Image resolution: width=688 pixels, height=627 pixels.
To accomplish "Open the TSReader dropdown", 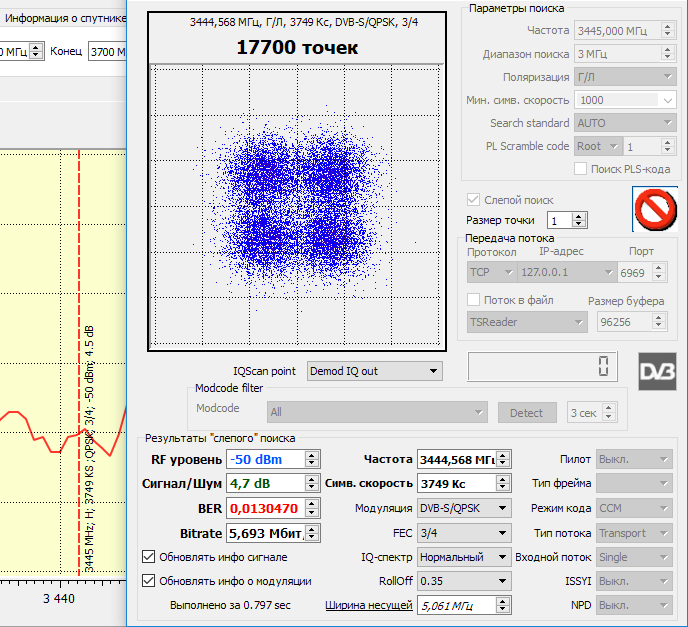I will pyautogui.click(x=527, y=322).
